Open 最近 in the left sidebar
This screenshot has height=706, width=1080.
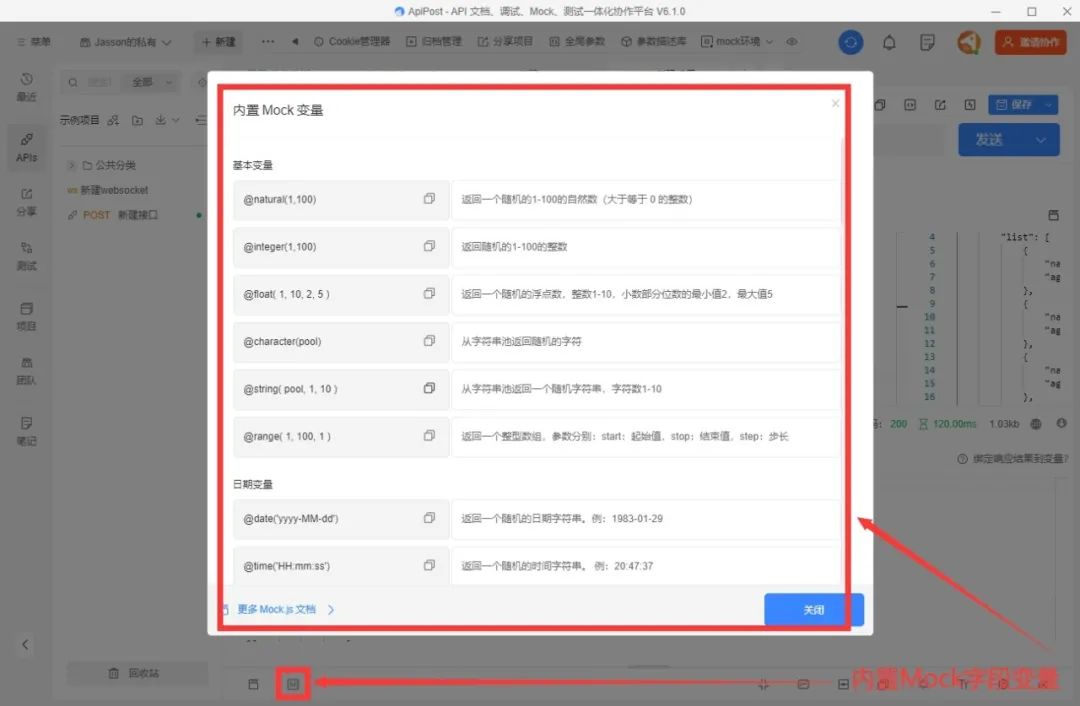(26, 87)
